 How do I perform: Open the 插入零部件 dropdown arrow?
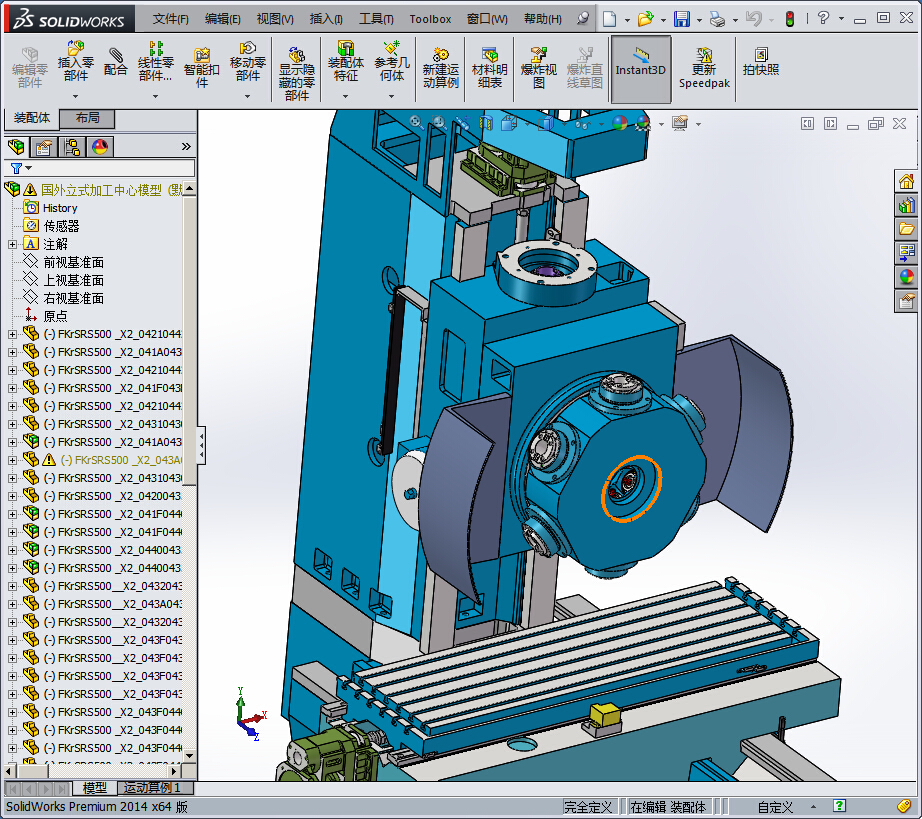click(x=76, y=97)
